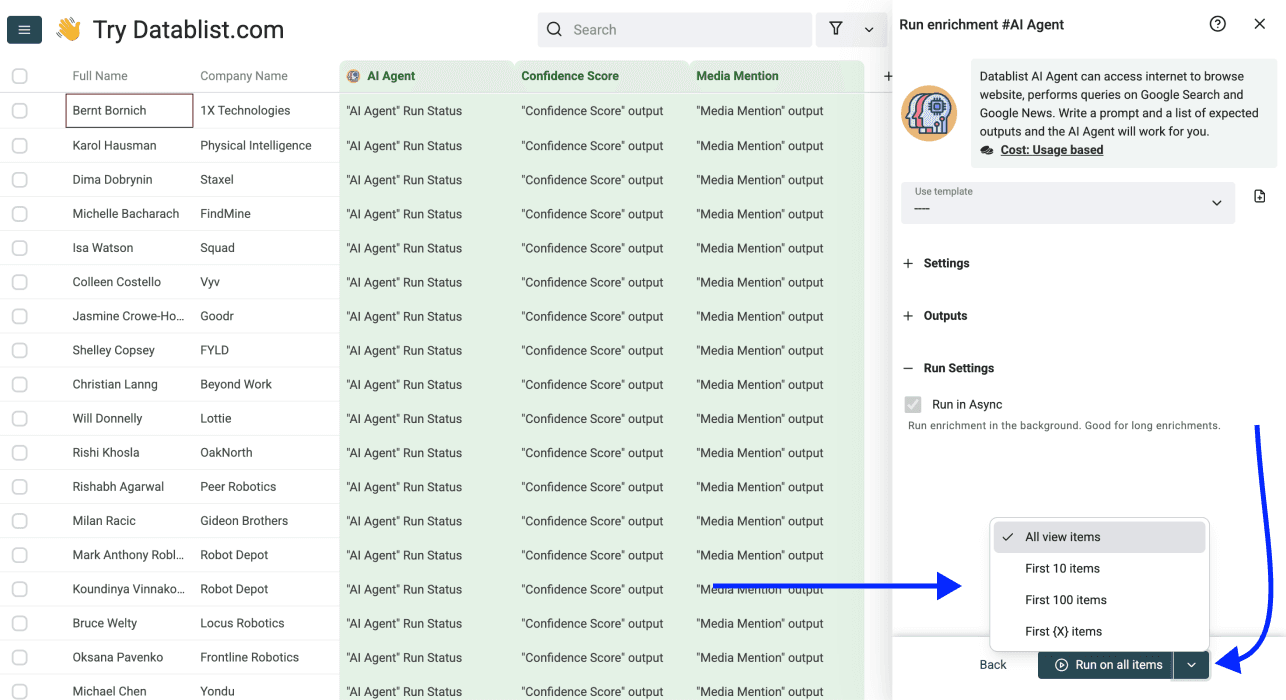Open the hamburger menu

(24, 29)
